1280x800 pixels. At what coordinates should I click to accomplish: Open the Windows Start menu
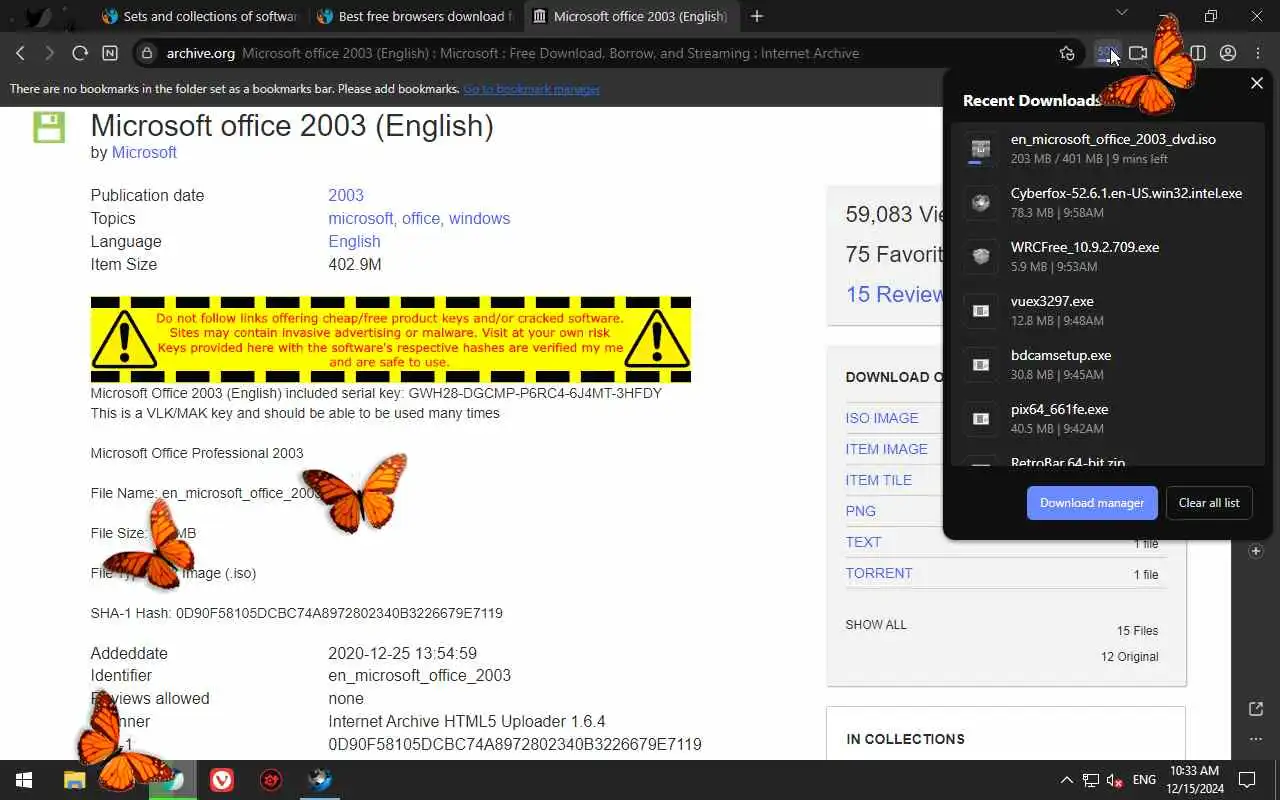24,780
